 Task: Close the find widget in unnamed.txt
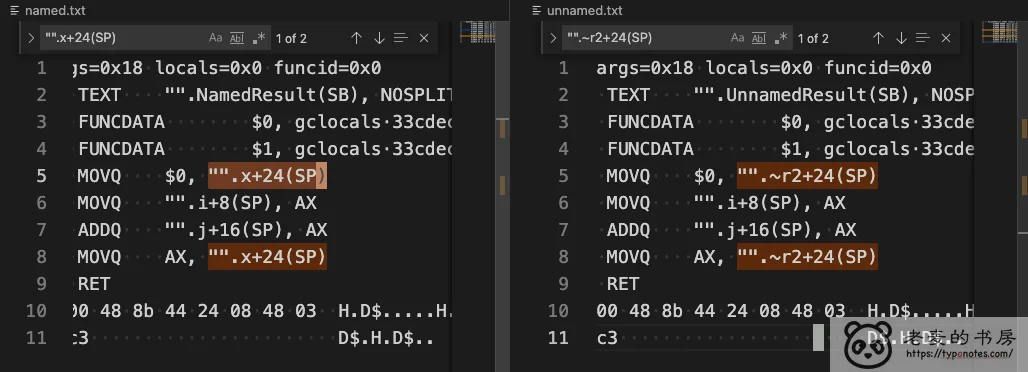coord(946,38)
